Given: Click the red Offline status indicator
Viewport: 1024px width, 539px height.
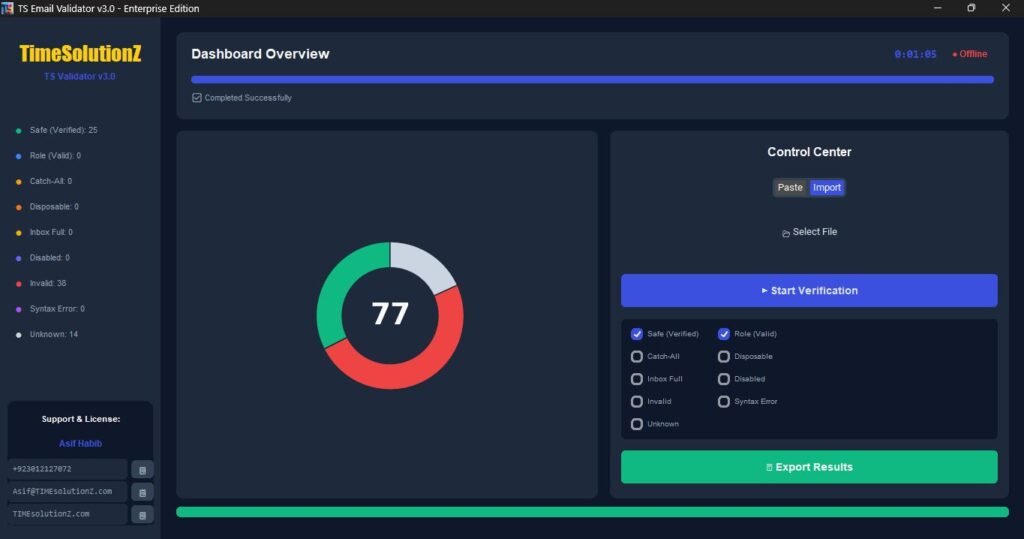Looking at the screenshot, I should (x=969, y=54).
